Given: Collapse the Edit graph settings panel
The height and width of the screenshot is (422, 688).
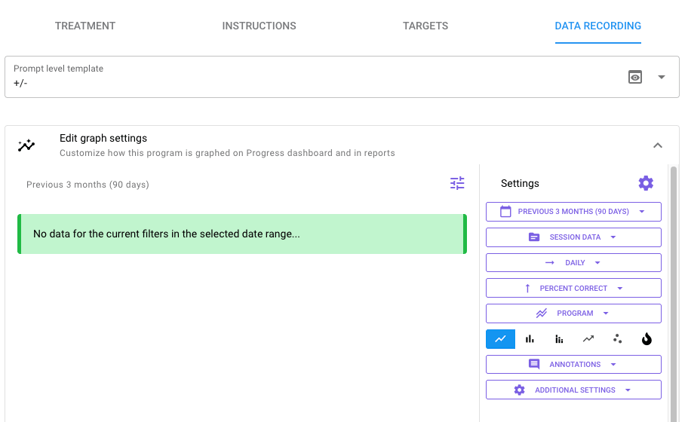Looking at the screenshot, I should 657,145.
